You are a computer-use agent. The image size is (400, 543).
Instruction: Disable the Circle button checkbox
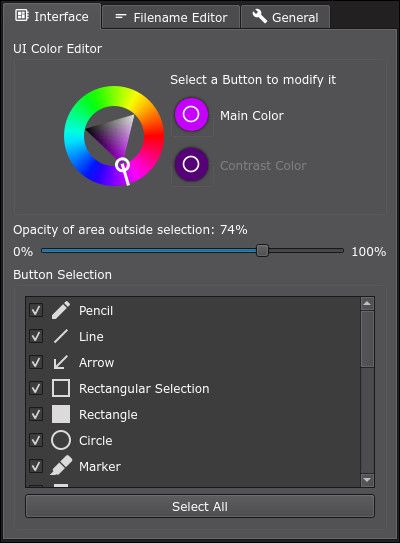click(x=36, y=440)
